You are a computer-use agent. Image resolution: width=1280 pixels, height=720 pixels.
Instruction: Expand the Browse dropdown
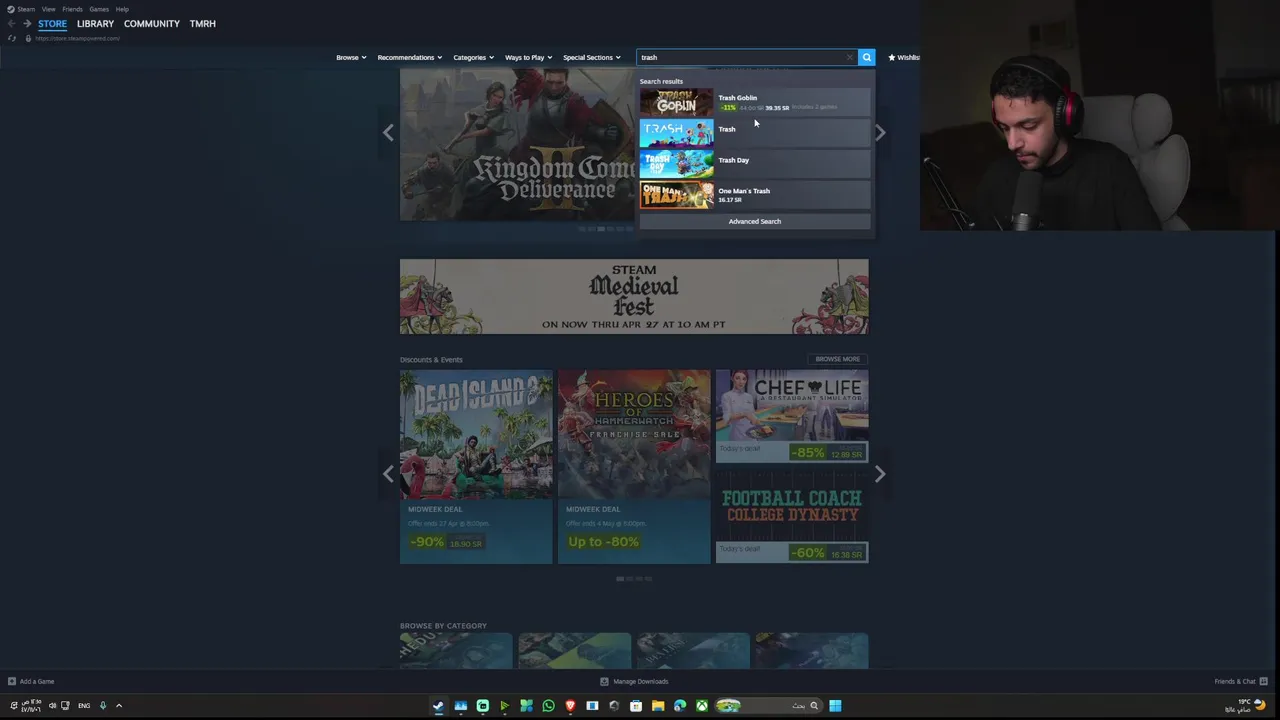pyautogui.click(x=351, y=57)
